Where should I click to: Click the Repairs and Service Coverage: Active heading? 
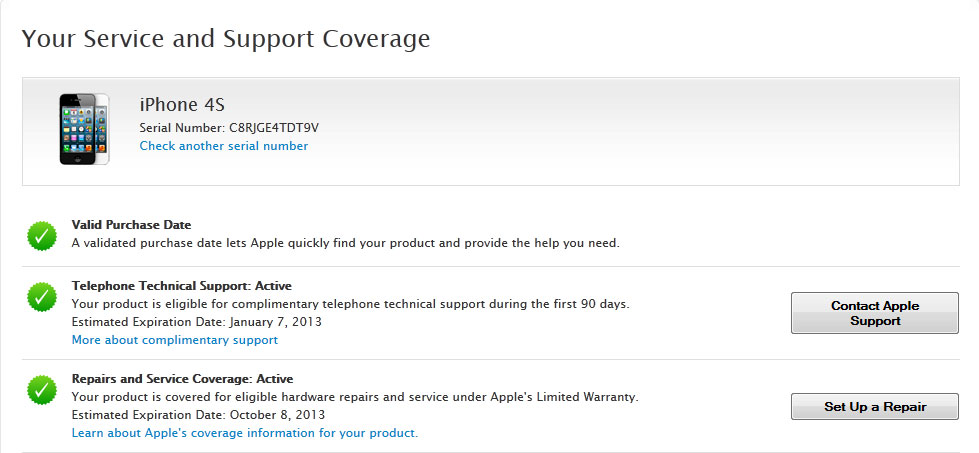(182, 379)
